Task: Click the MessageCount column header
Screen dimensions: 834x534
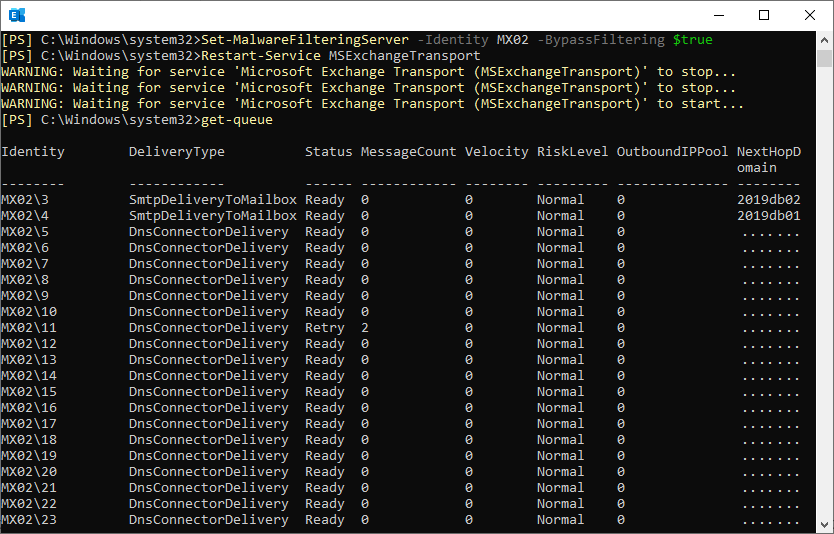Action: click(408, 152)
